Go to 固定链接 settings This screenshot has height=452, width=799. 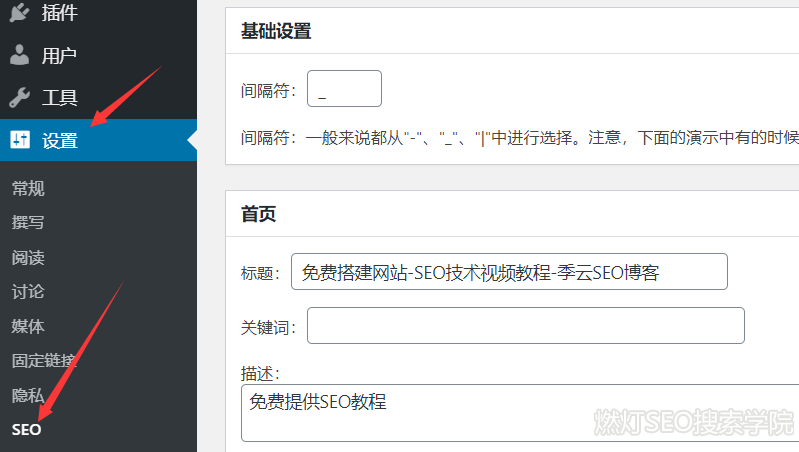tap(44, 360)
